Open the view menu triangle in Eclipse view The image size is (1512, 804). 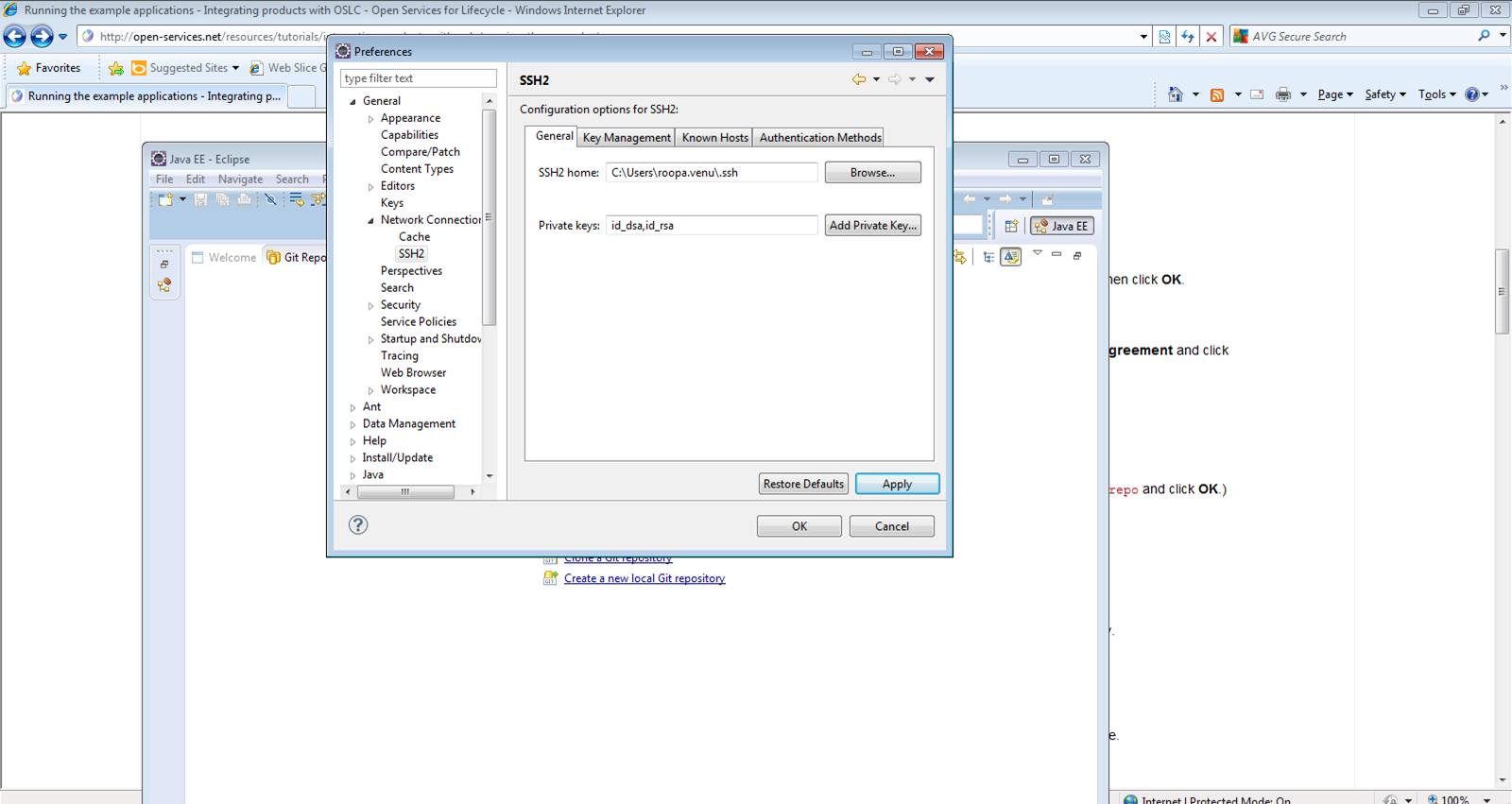(x=1037, y=253)
